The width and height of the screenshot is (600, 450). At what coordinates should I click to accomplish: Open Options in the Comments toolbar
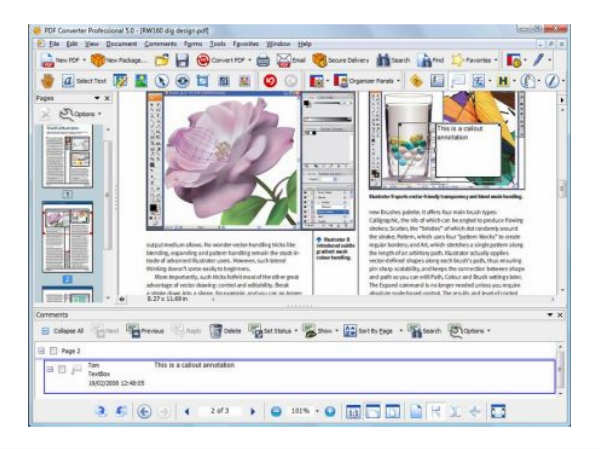(466, 331)
